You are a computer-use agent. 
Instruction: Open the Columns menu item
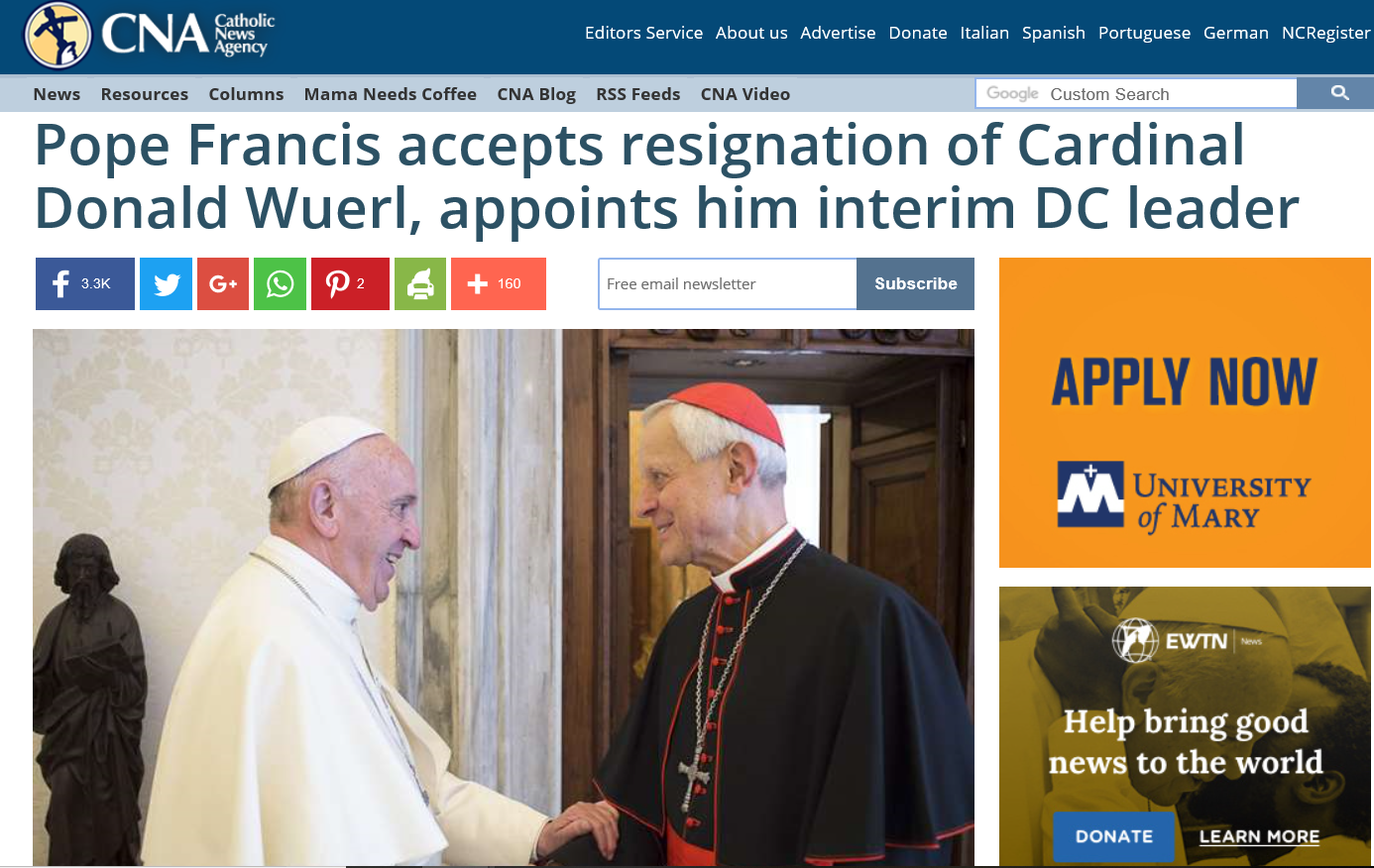coord(246,94)
